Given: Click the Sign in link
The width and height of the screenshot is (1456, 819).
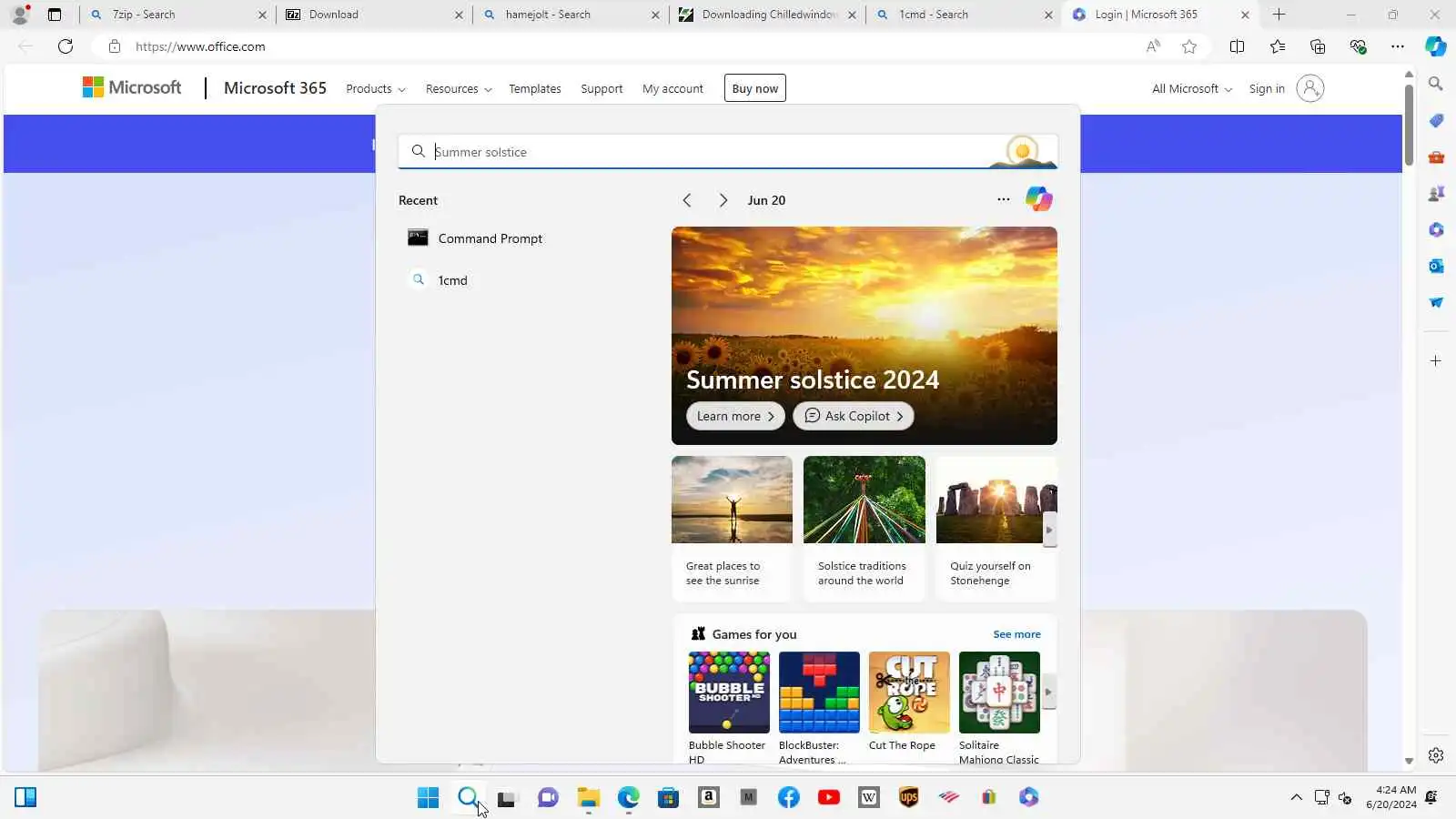Looking at the screenshot, I should (1267, 89).
